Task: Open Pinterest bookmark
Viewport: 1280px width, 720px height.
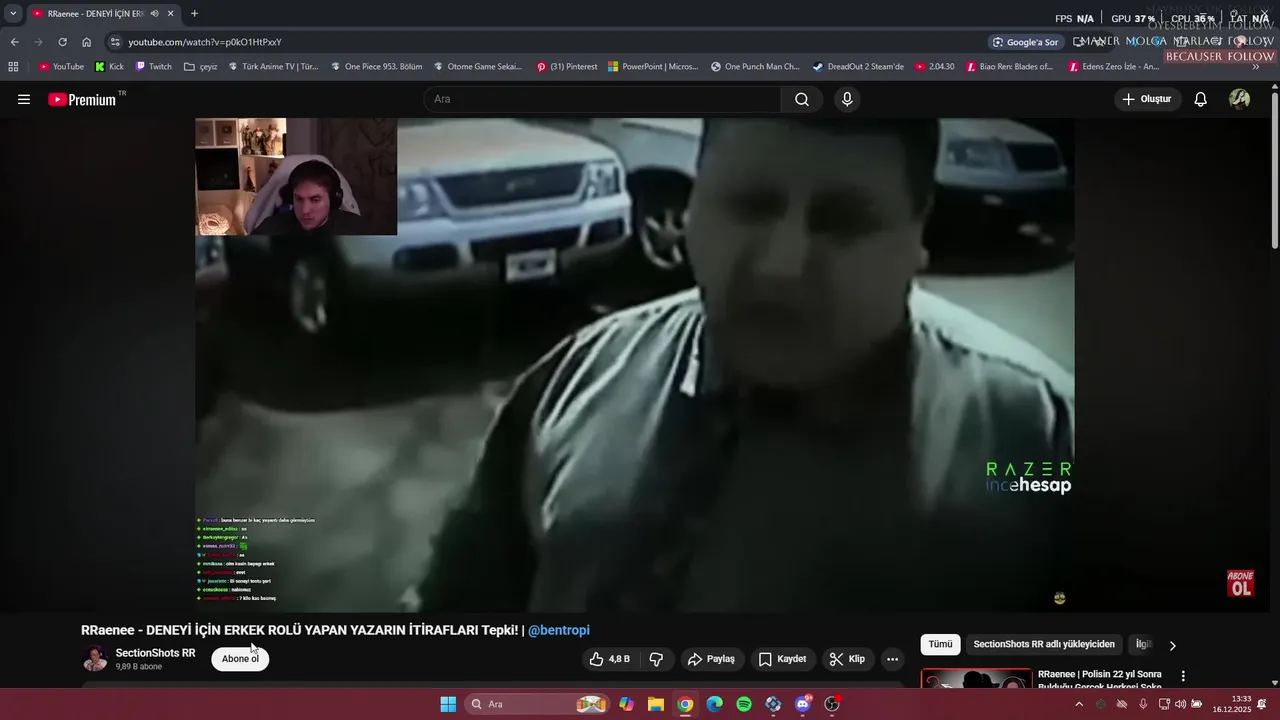Action: point(566,67)
